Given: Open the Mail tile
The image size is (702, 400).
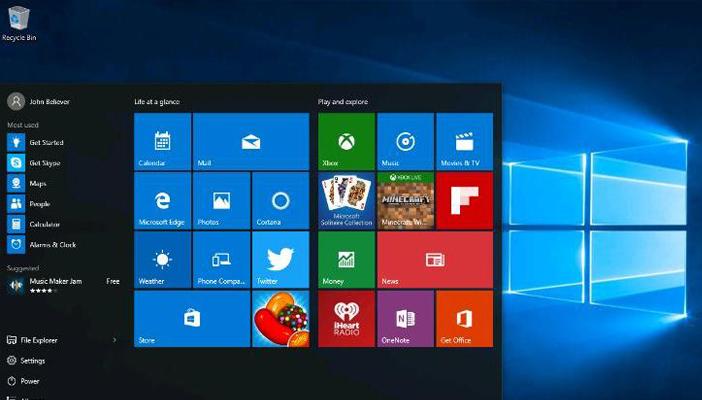Looking at the screenshot, I should click(250, 141).
